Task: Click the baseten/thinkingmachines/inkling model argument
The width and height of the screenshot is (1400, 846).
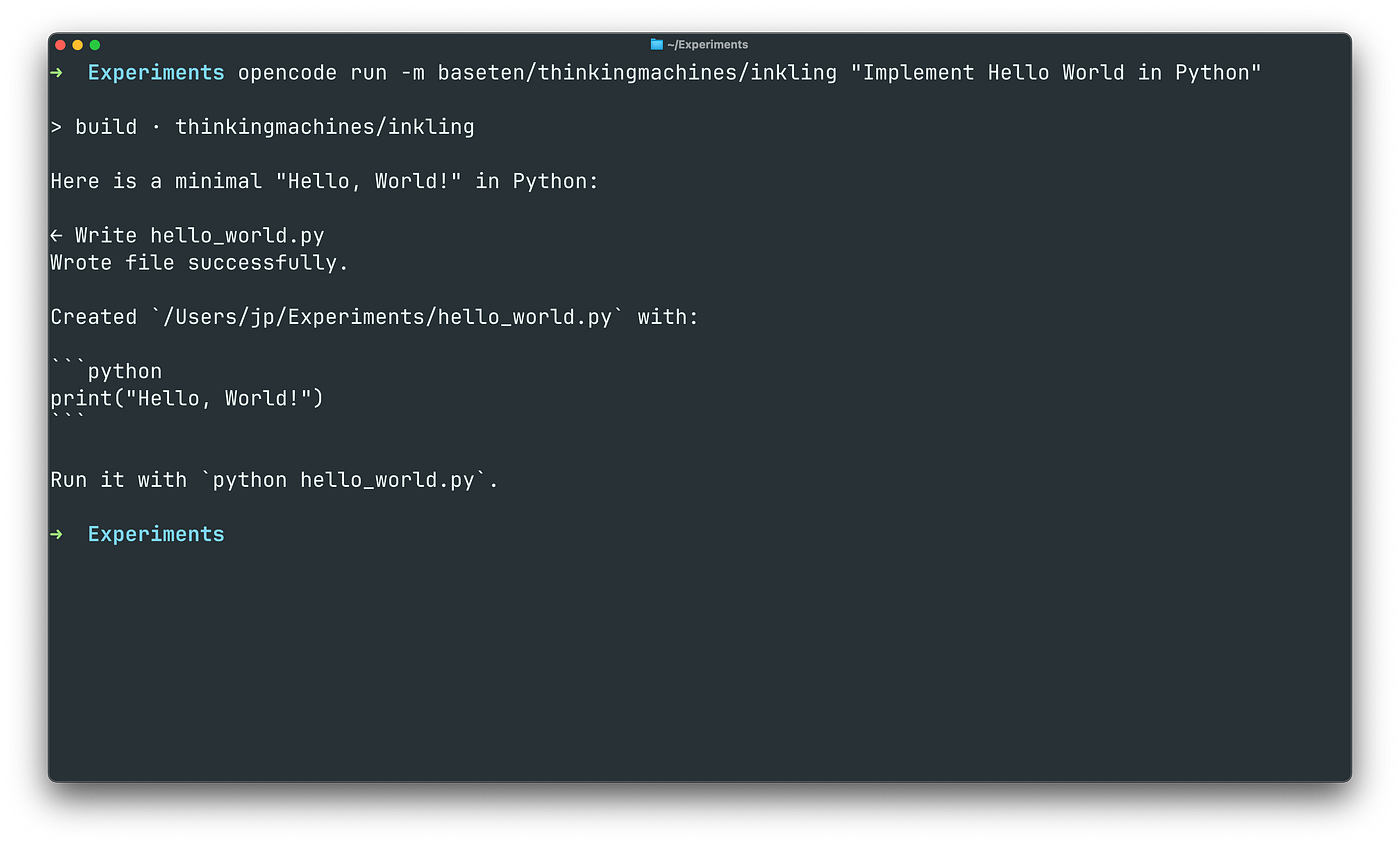Action: click(637, 73)
